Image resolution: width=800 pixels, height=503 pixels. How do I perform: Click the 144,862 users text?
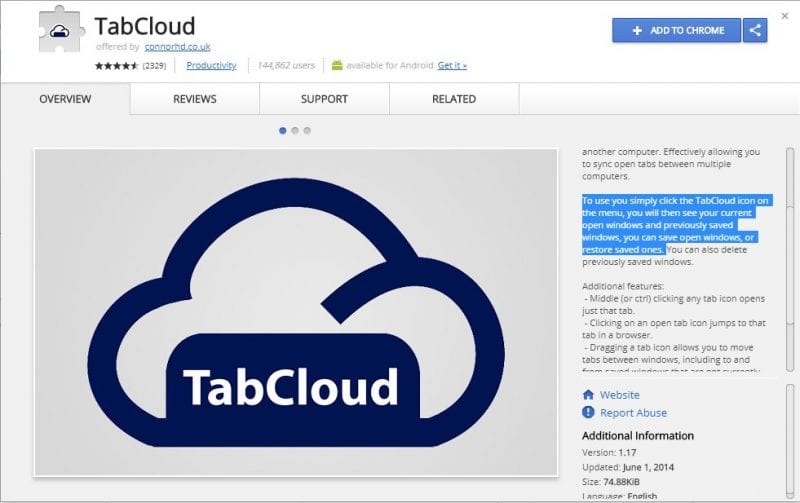286,65
